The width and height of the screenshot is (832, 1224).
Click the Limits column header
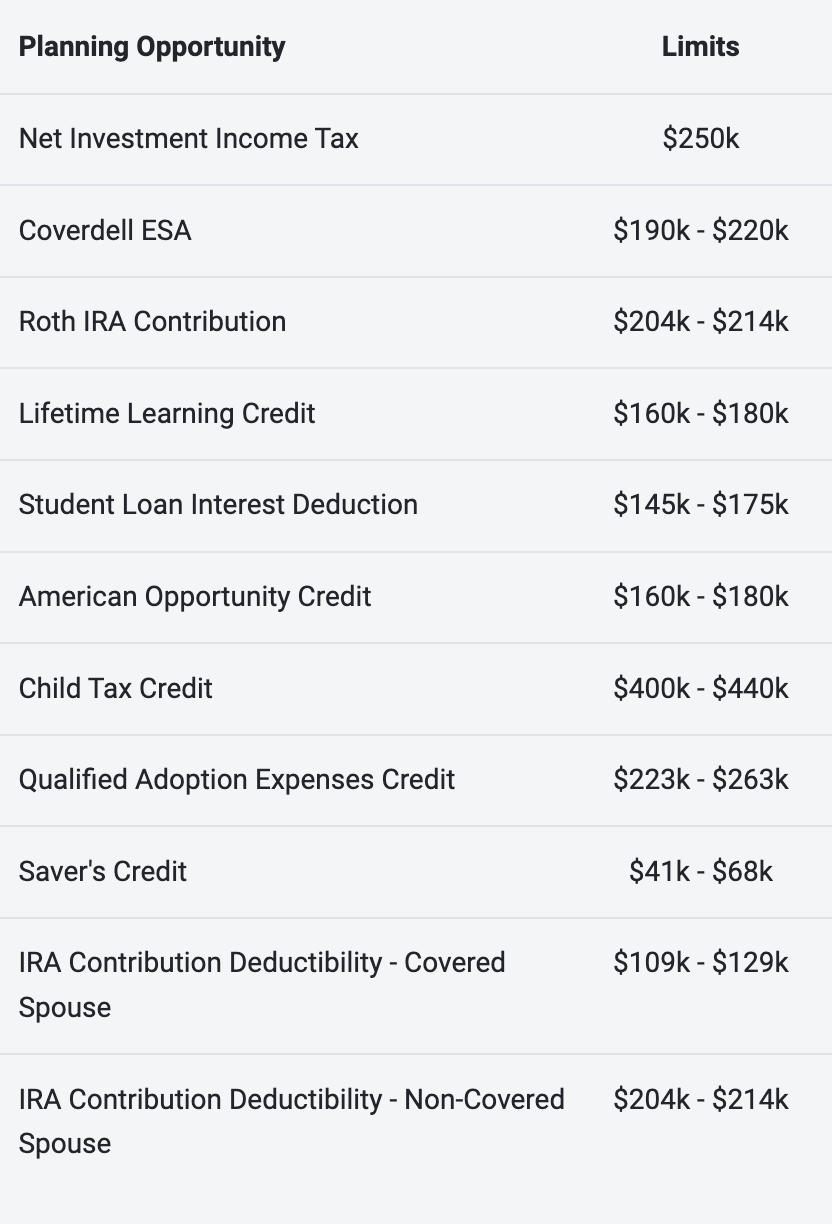pos(700,47)
